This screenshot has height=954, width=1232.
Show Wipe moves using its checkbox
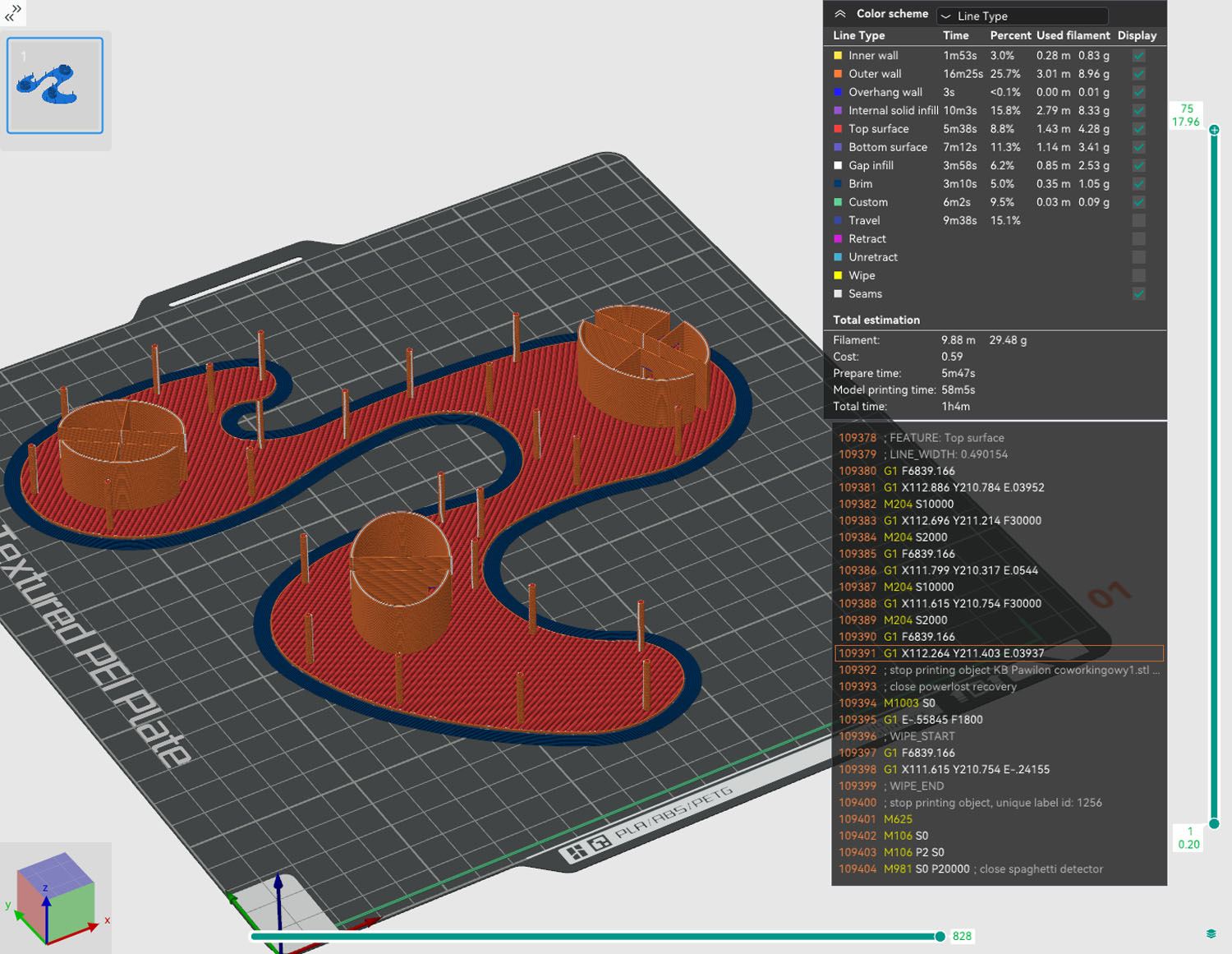1138,275
